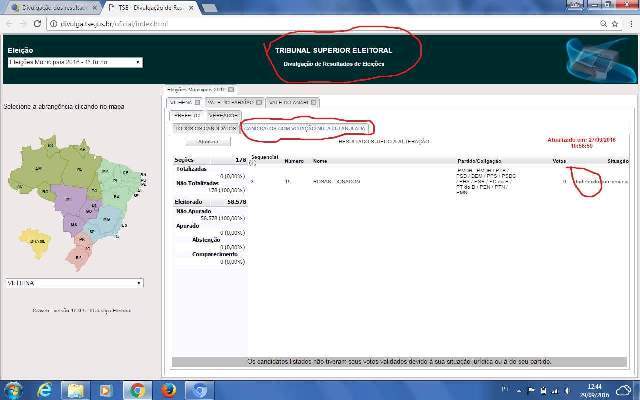The height and width of the screenshot is (400, 640).
Task: Sort by Partido/Coligação column header
Action: pos(479,161)
